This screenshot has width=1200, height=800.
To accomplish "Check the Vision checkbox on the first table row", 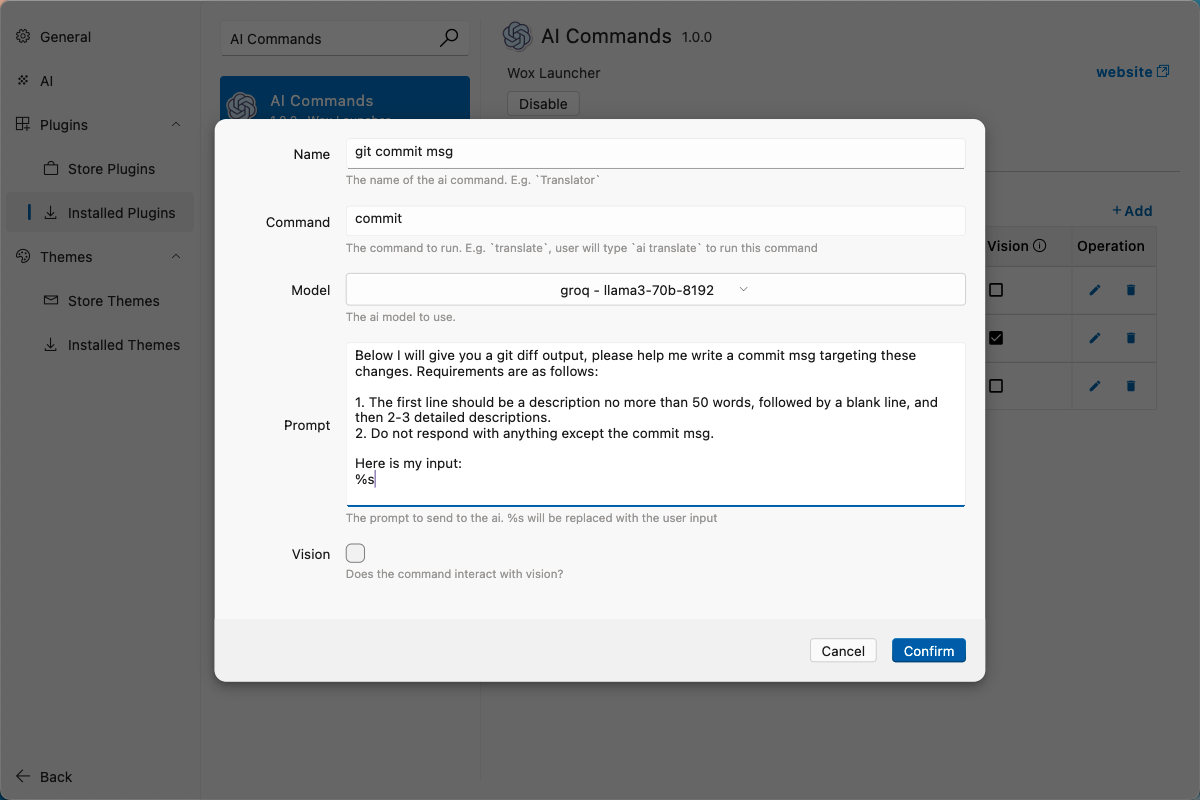I will click(995, 290).
